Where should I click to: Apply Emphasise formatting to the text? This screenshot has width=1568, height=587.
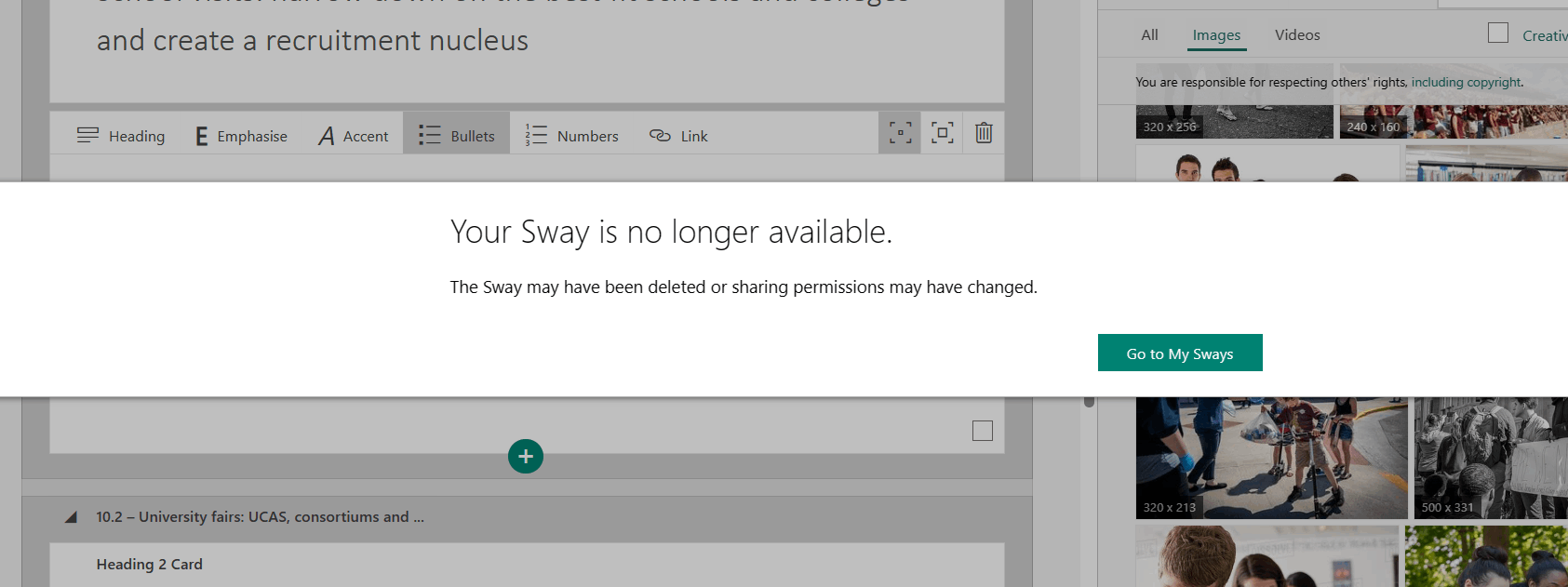click(x=241, y=136)
